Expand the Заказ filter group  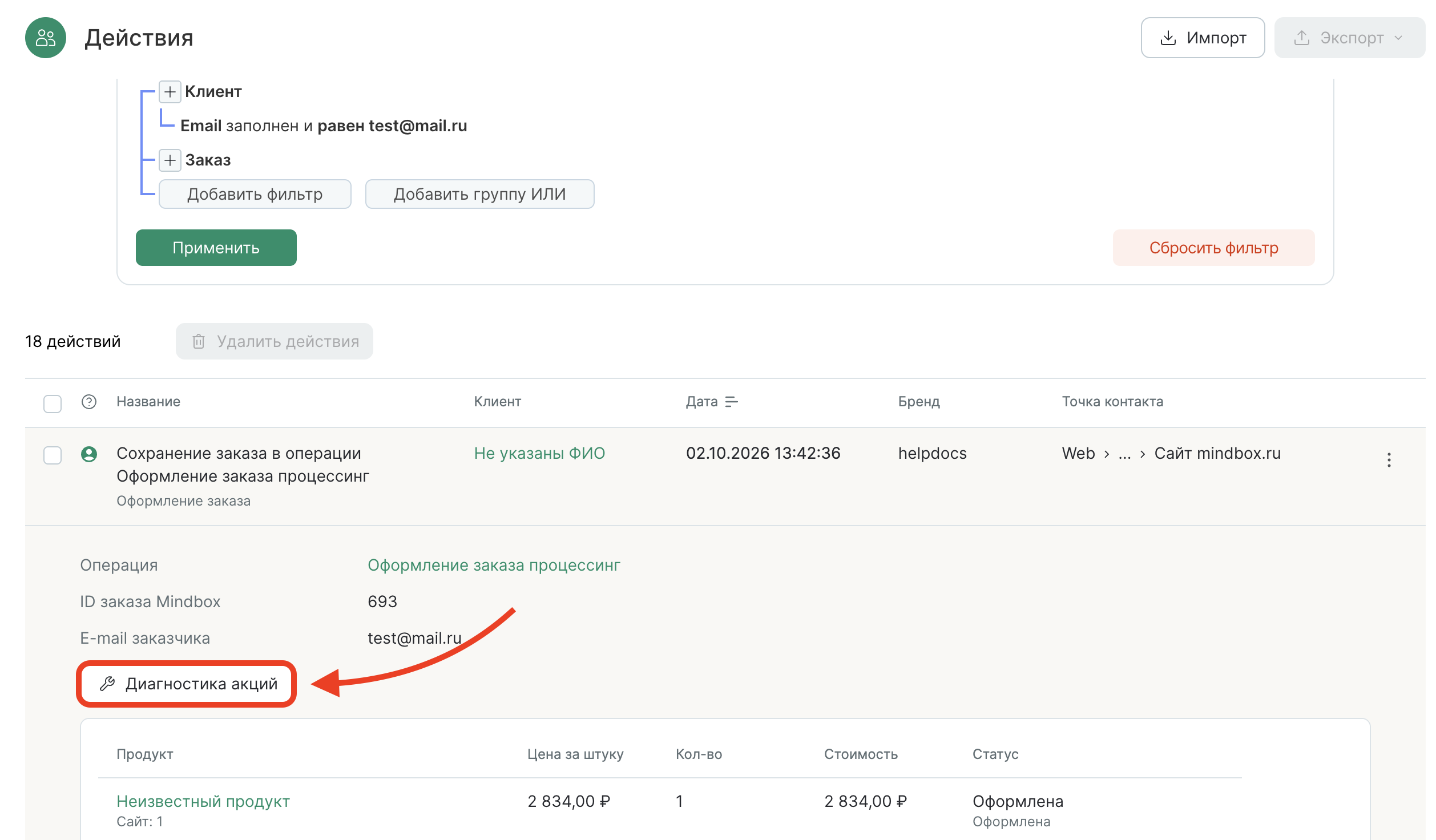click(170, 160)
